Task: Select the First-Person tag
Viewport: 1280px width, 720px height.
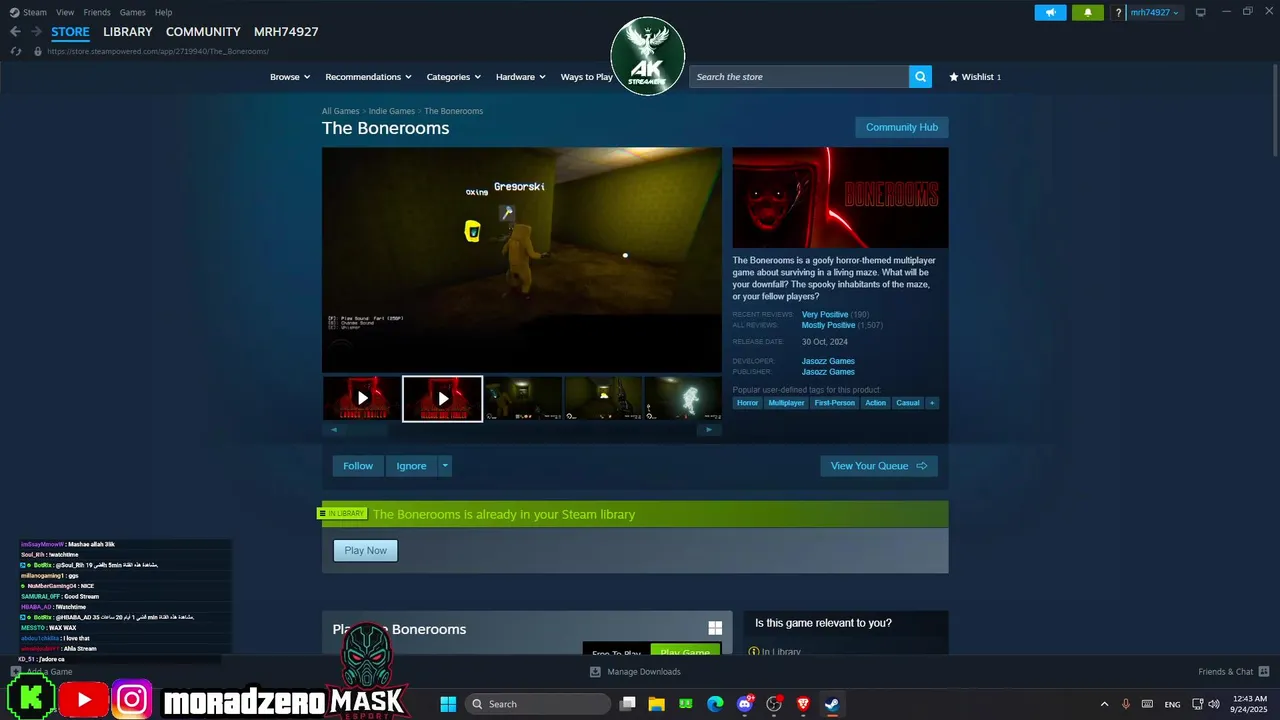Action: [x=834, y=403]
